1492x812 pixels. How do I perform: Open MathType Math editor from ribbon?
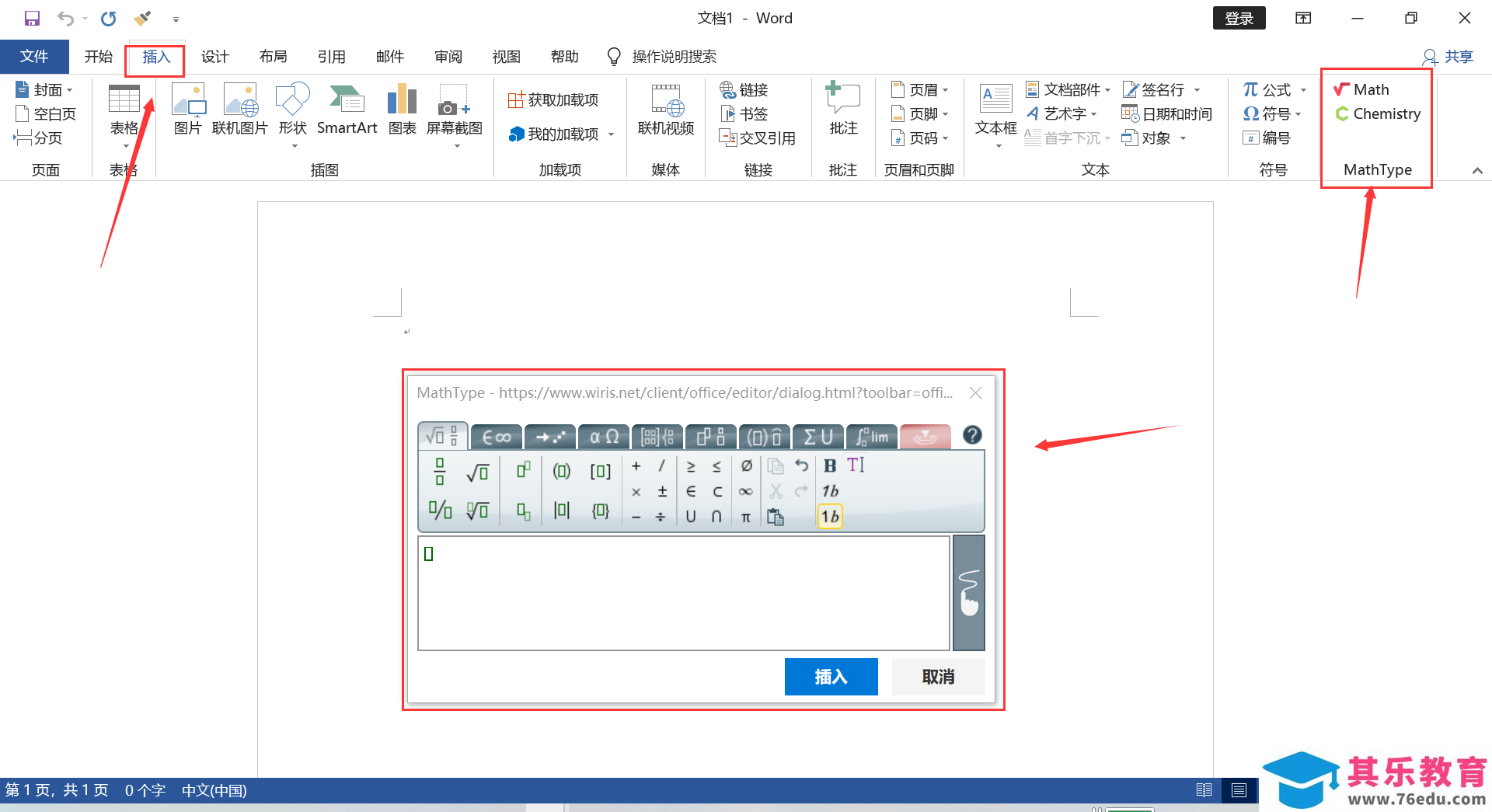(x=1361, y=90)
